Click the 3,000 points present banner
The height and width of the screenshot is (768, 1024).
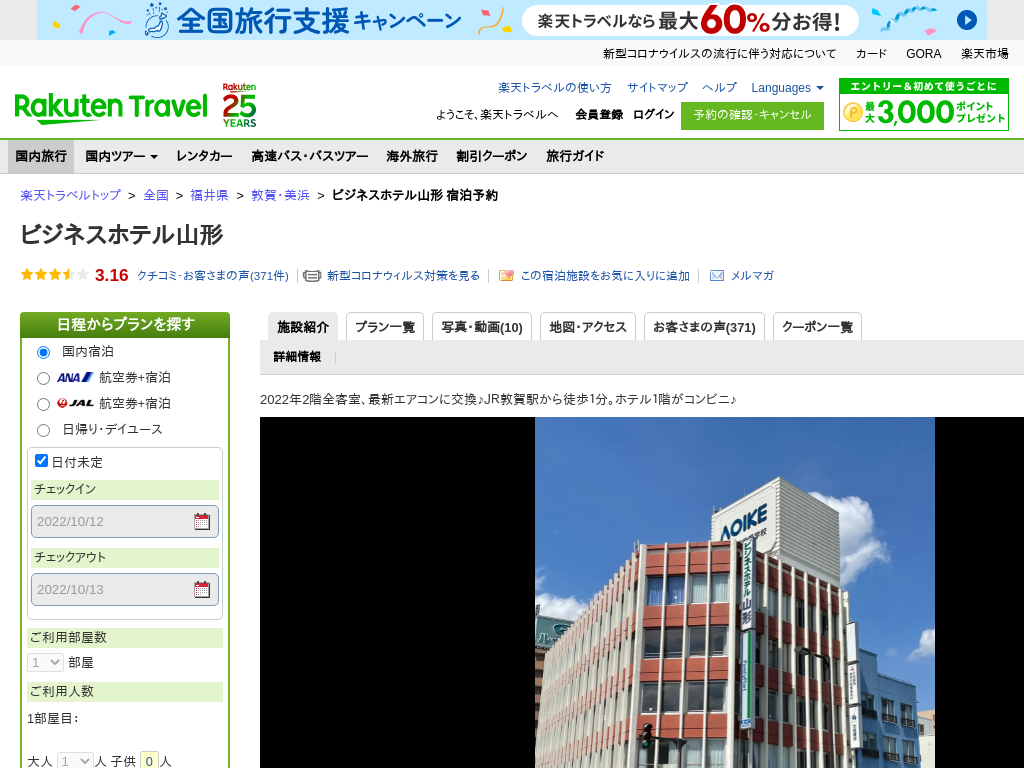click(x=923, y=104)
